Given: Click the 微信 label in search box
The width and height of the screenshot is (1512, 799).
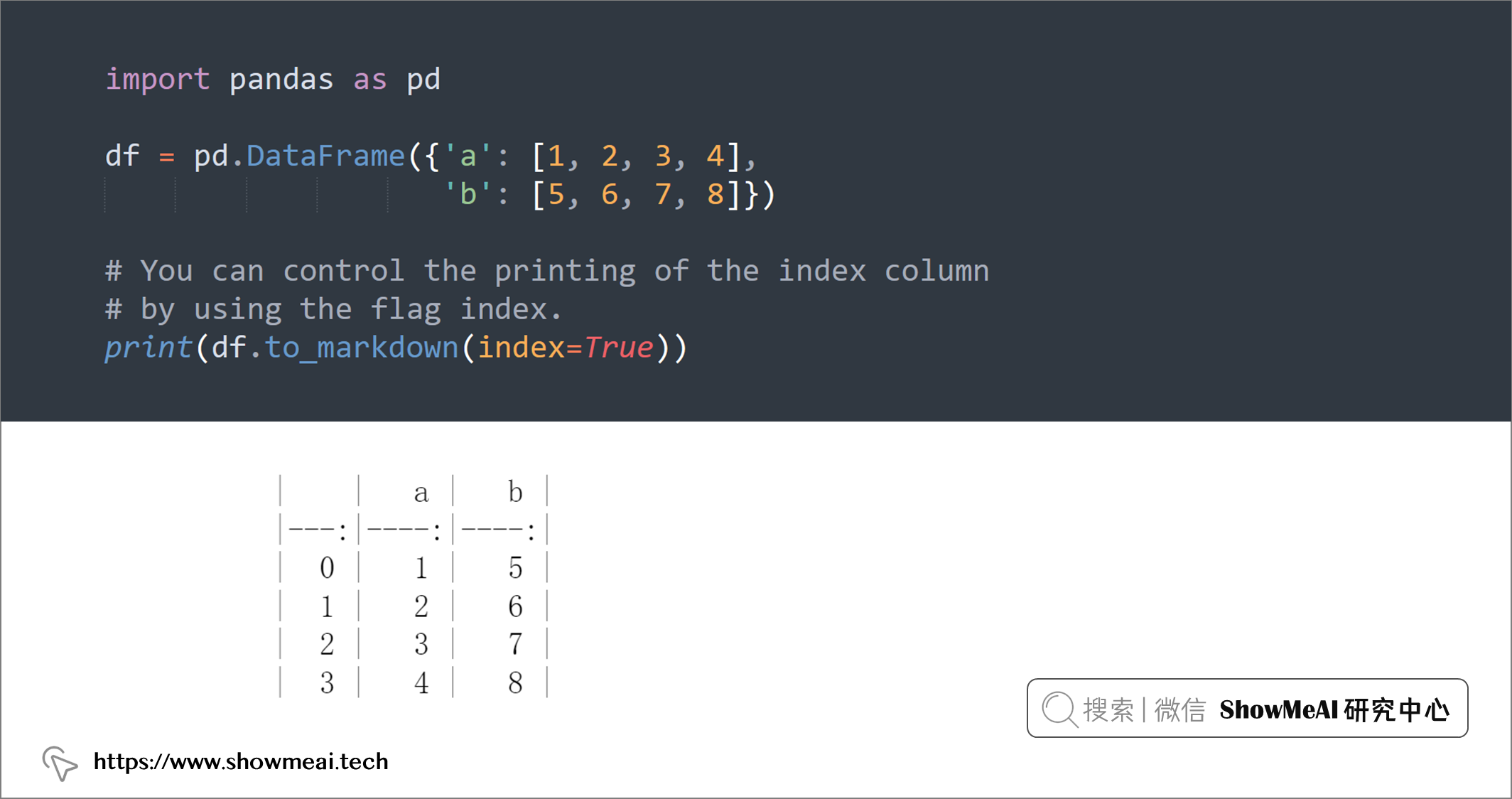Looking at the screenshot, I should coord(1179,709).
